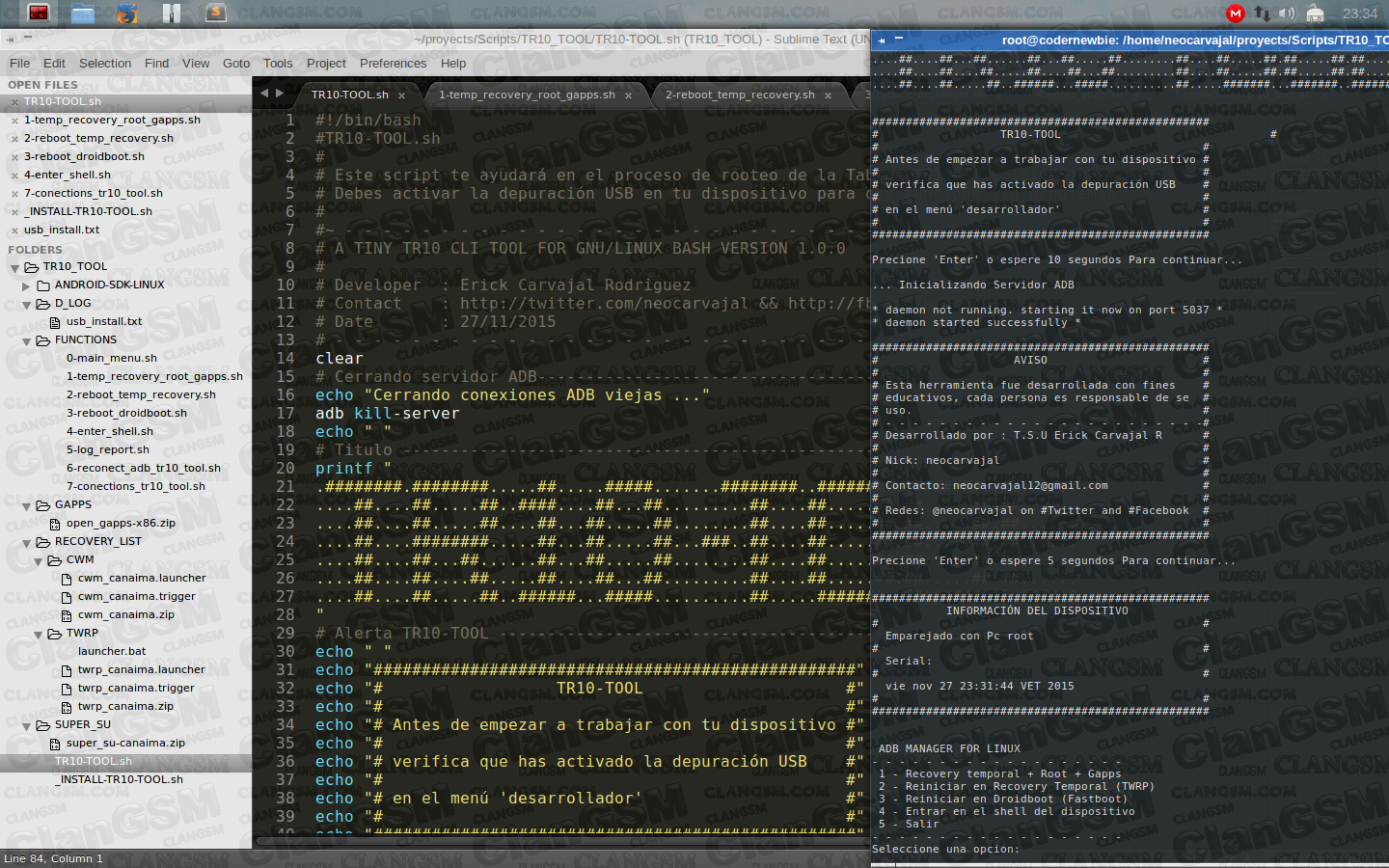The height and width of the screenshot is (868, 1389).
Task: Collapse the RECOVERY_LIST folder
Action: tap(26, 542)
